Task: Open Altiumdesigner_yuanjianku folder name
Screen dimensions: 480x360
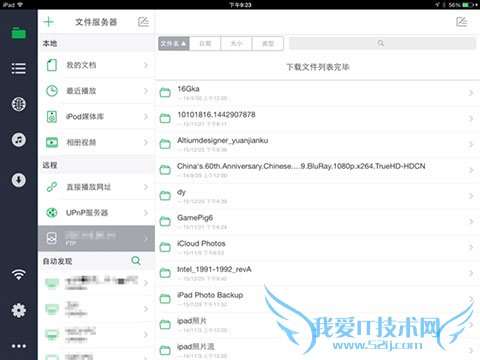Action: 222,140
